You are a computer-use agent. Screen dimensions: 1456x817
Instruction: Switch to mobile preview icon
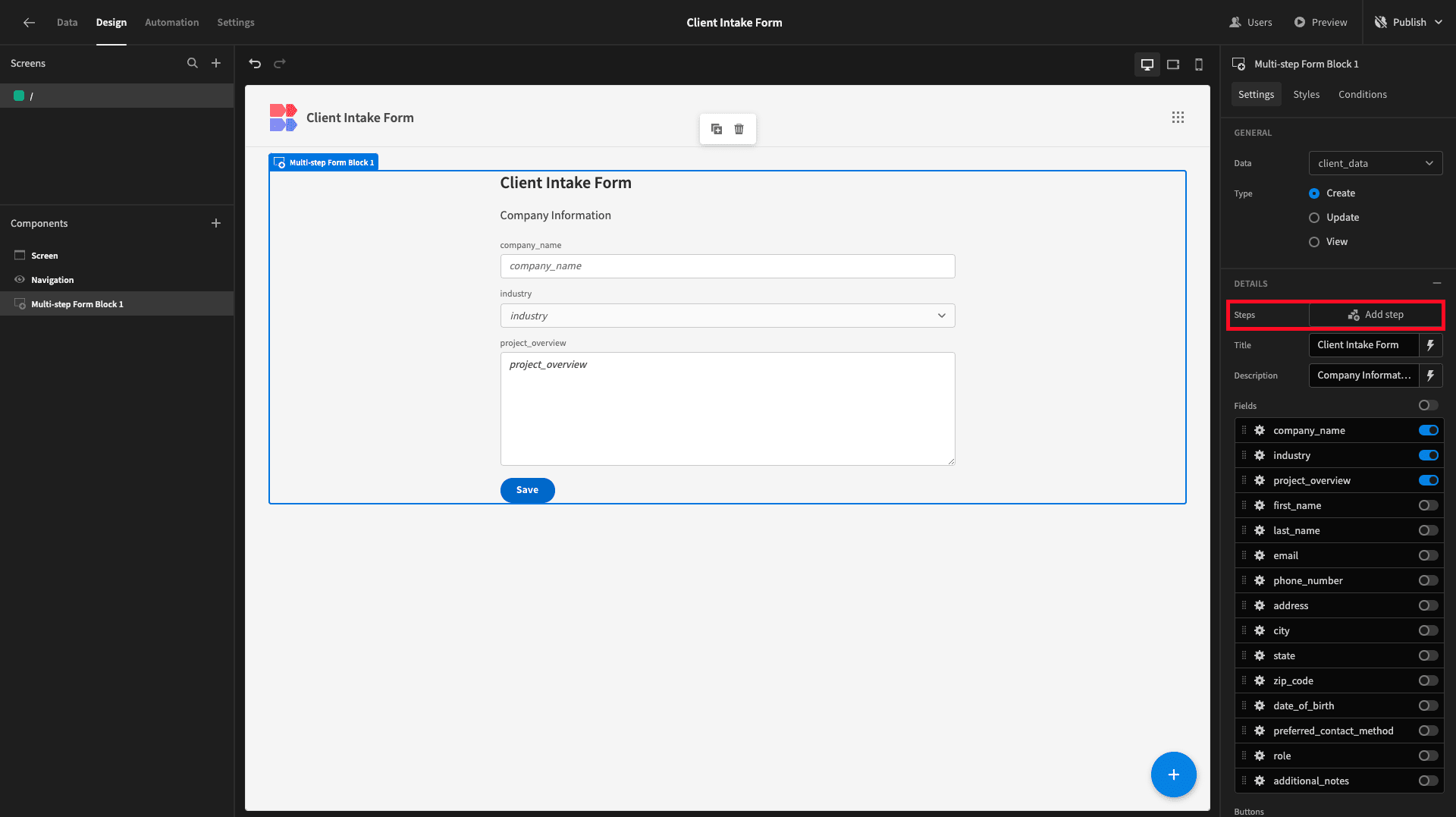point(1199,64)
